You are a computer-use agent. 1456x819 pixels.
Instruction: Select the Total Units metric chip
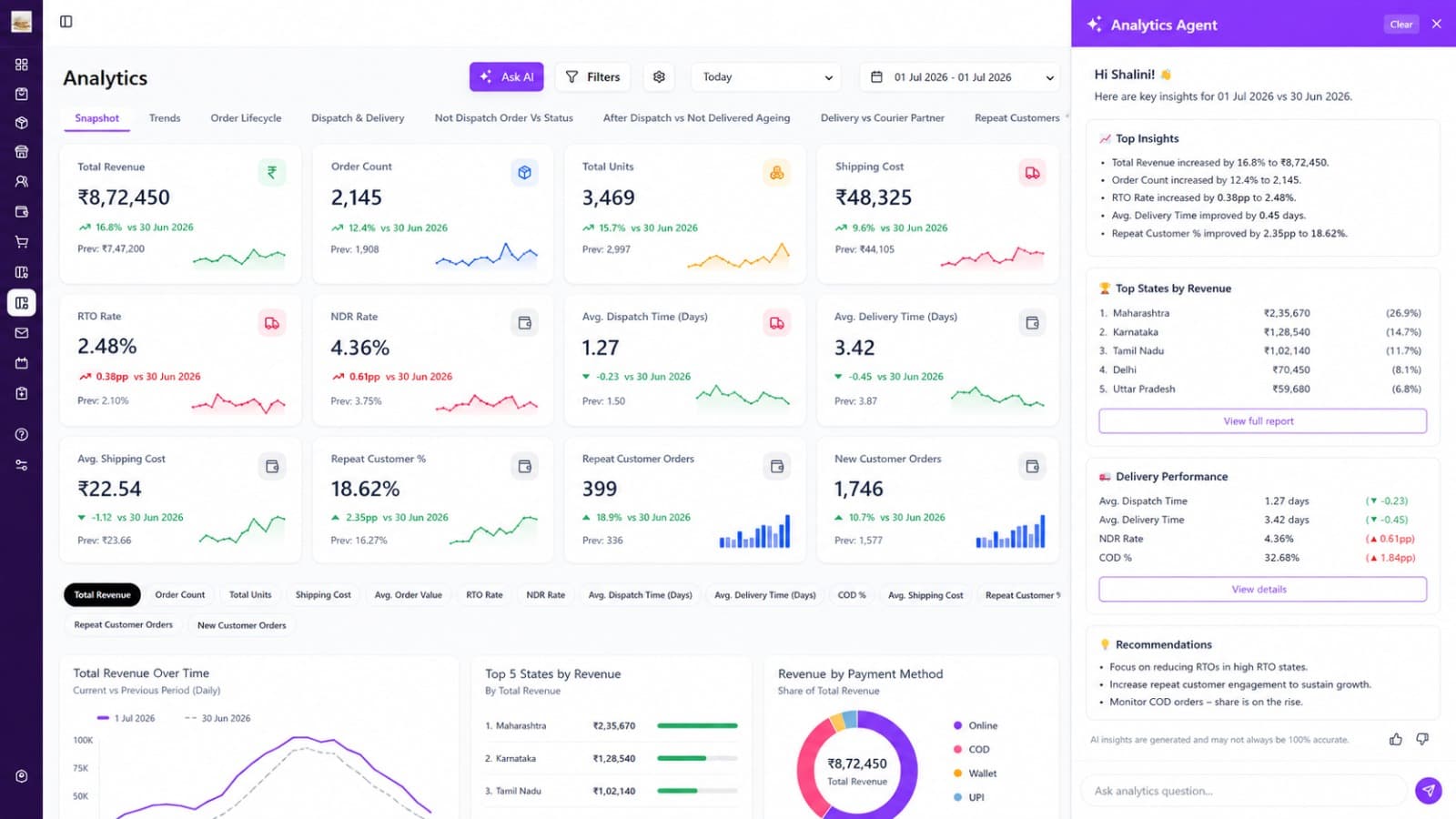[x=250, y=595]
